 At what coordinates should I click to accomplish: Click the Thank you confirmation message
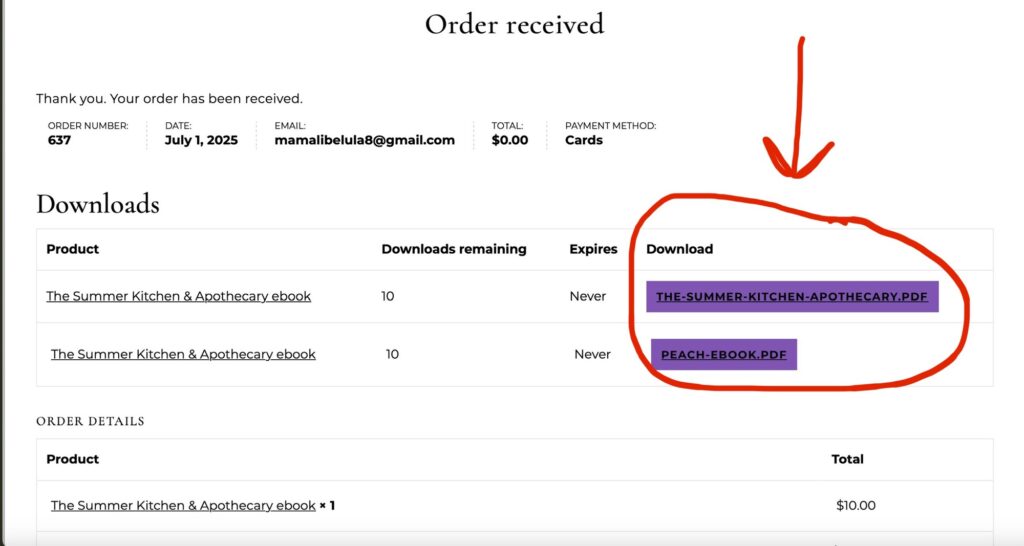tap(169, 99)
